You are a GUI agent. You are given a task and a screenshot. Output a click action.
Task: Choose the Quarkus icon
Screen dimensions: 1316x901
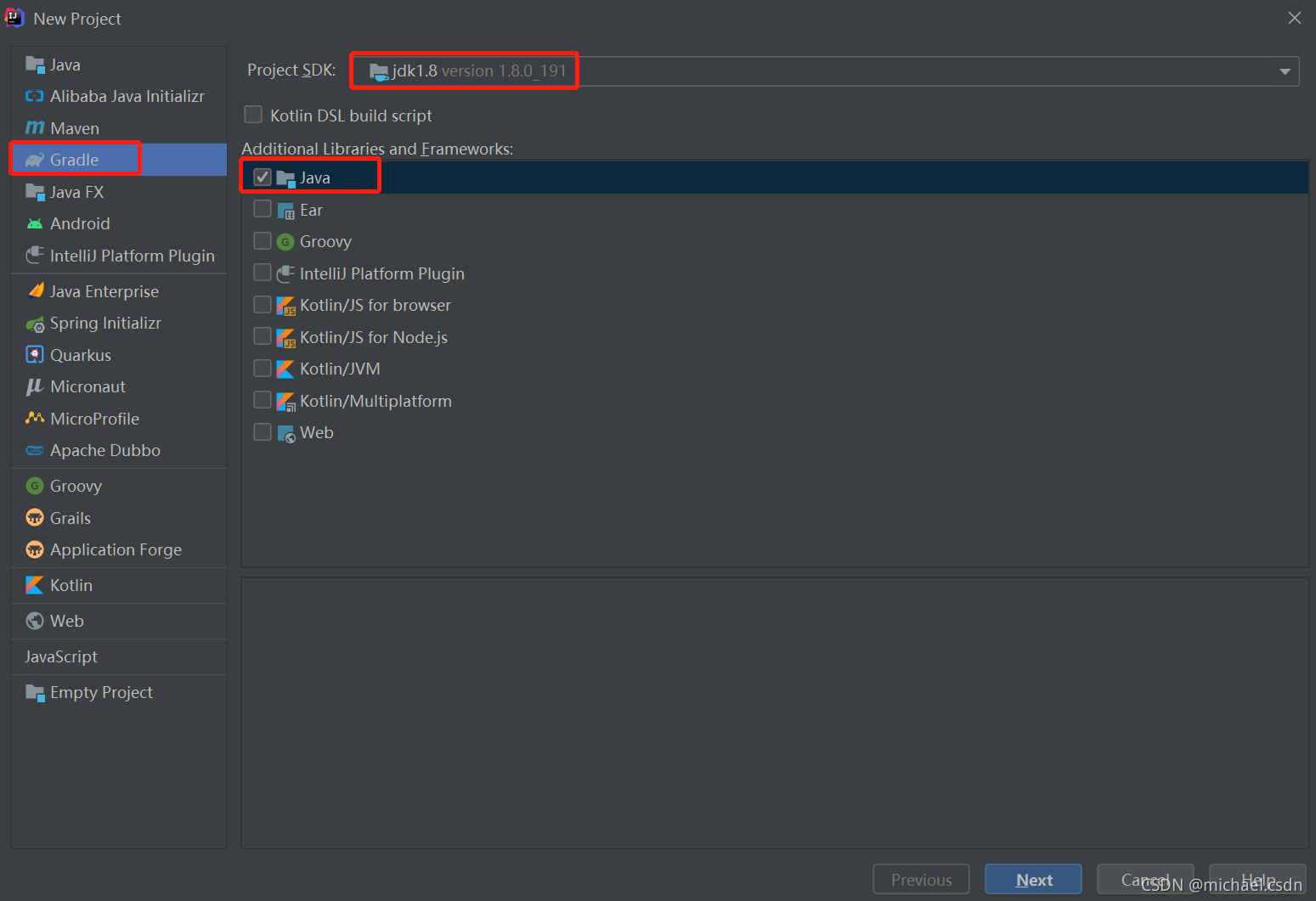35,355
